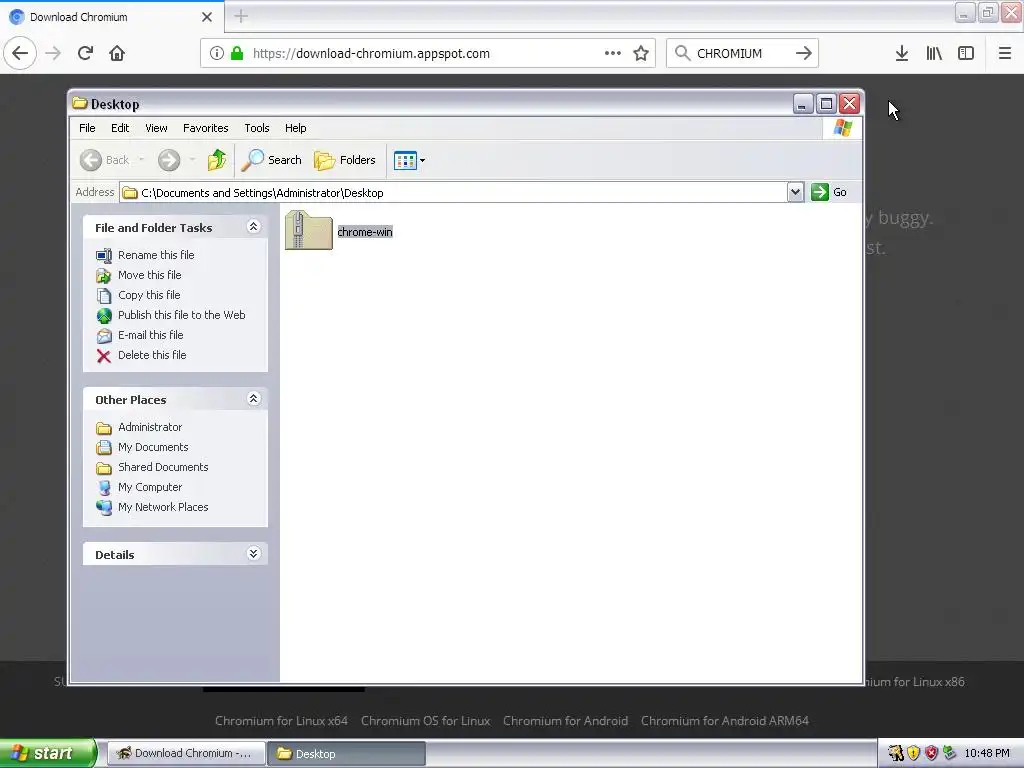
Task: Open the File menu
Action: pyautogui.click(x=87, y=128)
